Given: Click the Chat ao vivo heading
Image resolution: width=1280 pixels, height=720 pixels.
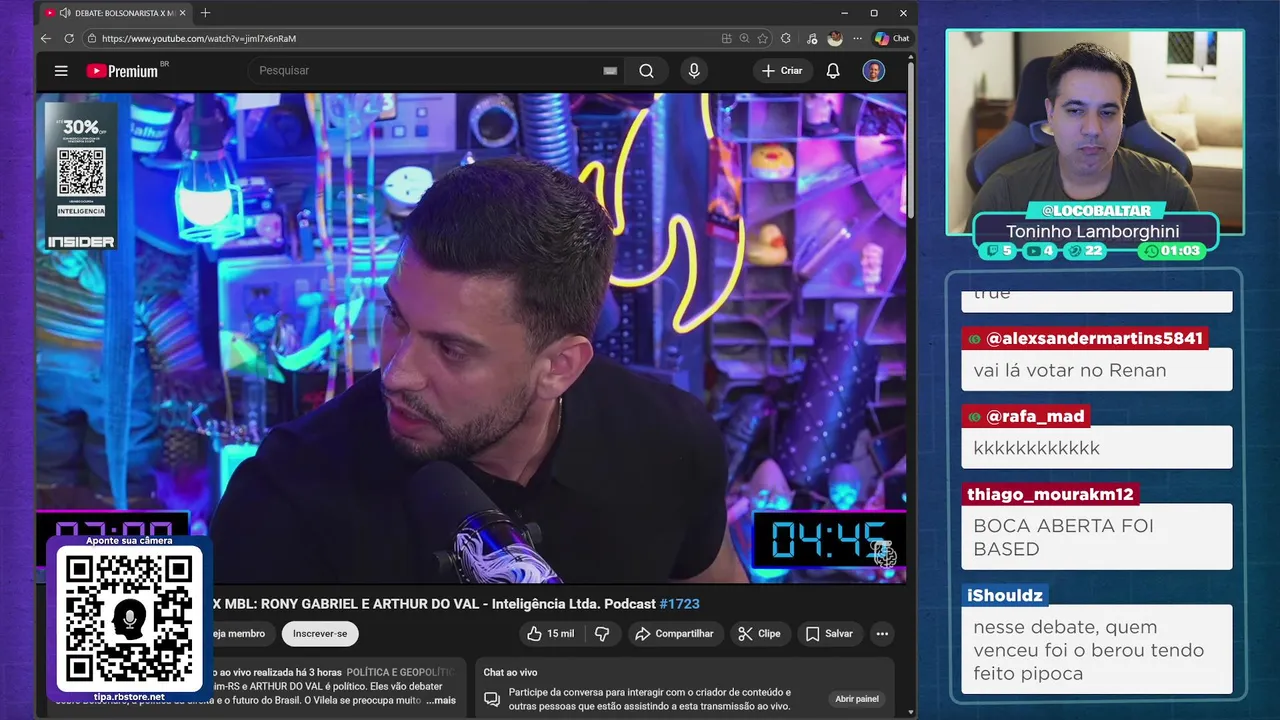Looking at the screenshot, I should [x=510, y=673].
